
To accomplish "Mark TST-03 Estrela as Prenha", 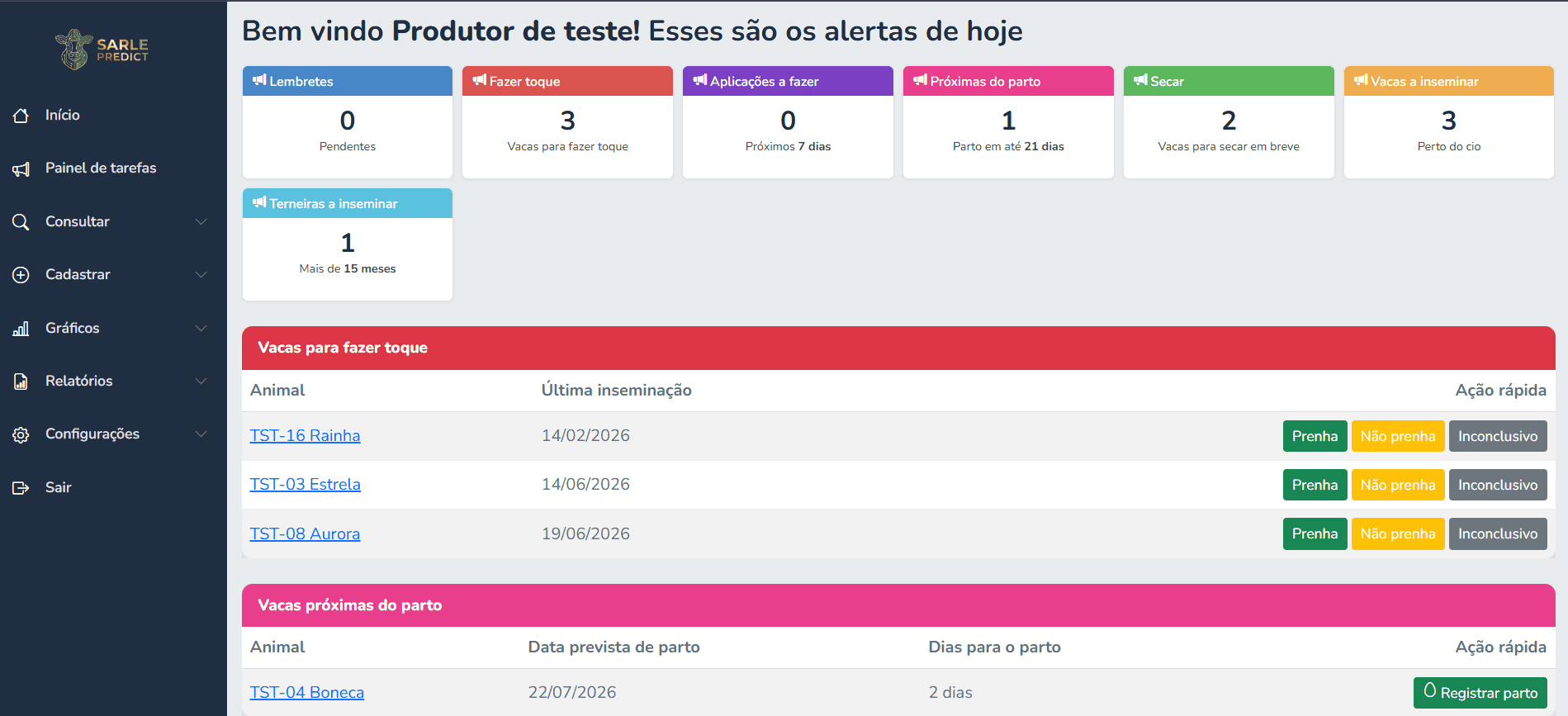I will pos(1315,485).
